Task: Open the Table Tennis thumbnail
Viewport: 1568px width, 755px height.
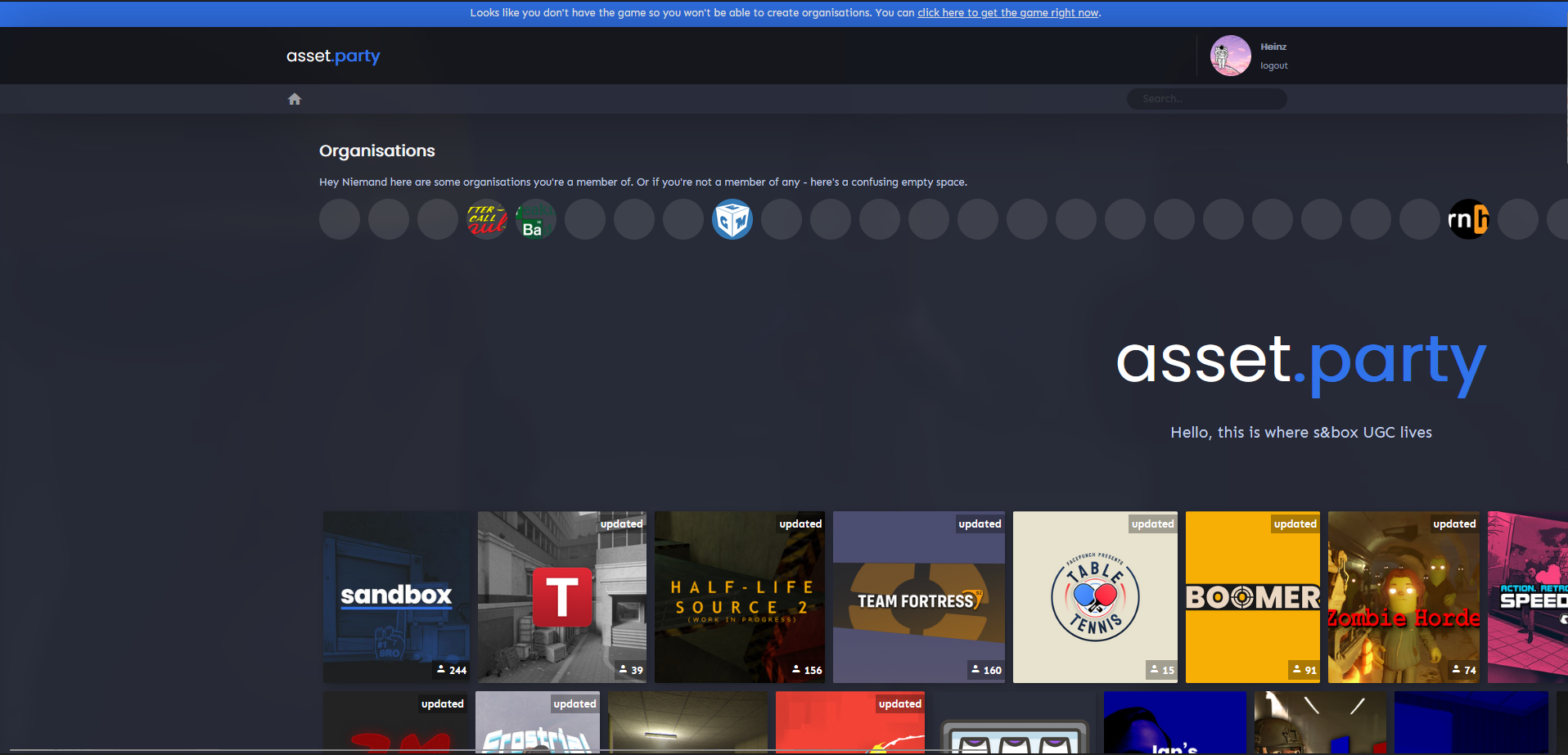Action: (x=1095, y=597)
